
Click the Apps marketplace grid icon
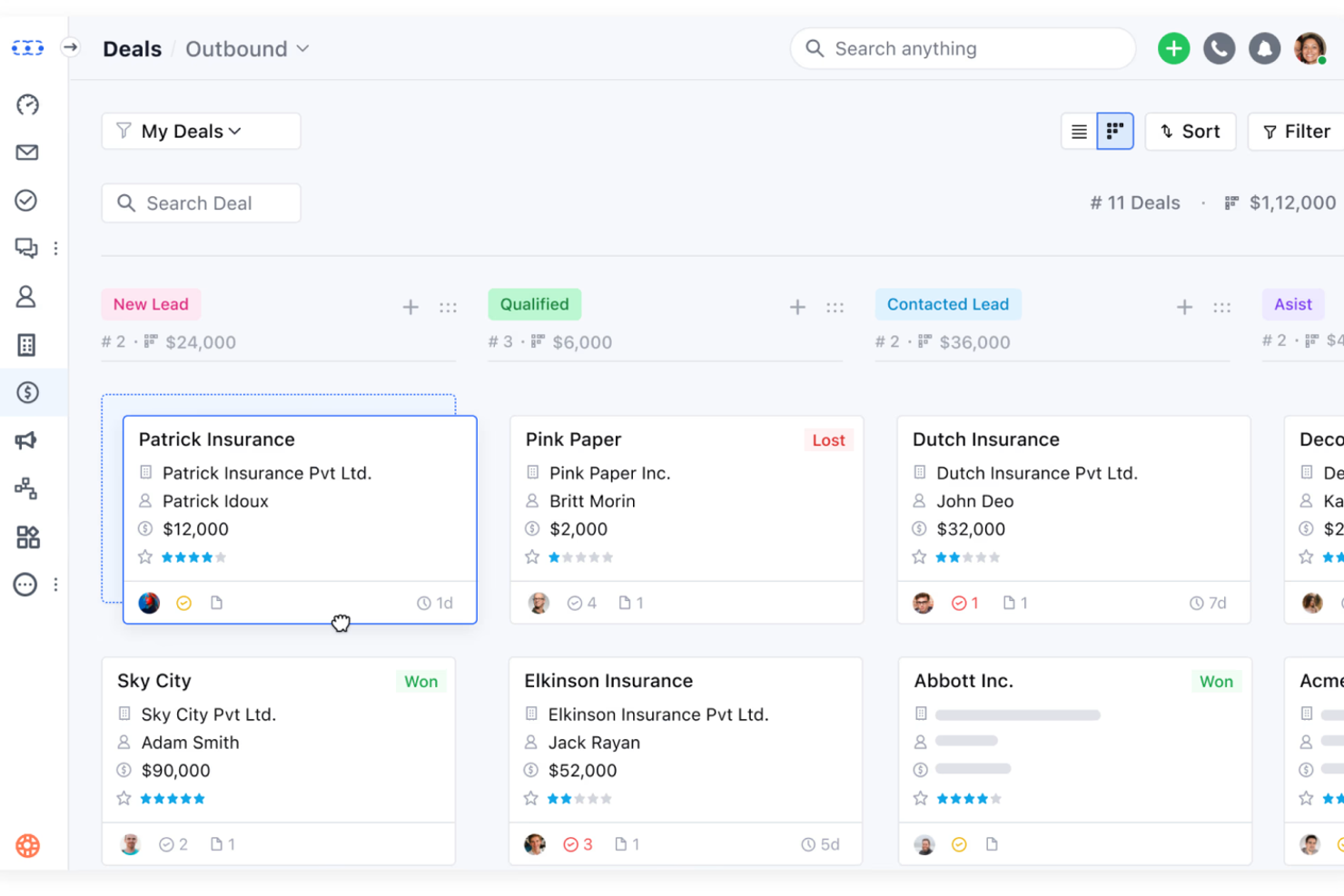coord(27,537)
